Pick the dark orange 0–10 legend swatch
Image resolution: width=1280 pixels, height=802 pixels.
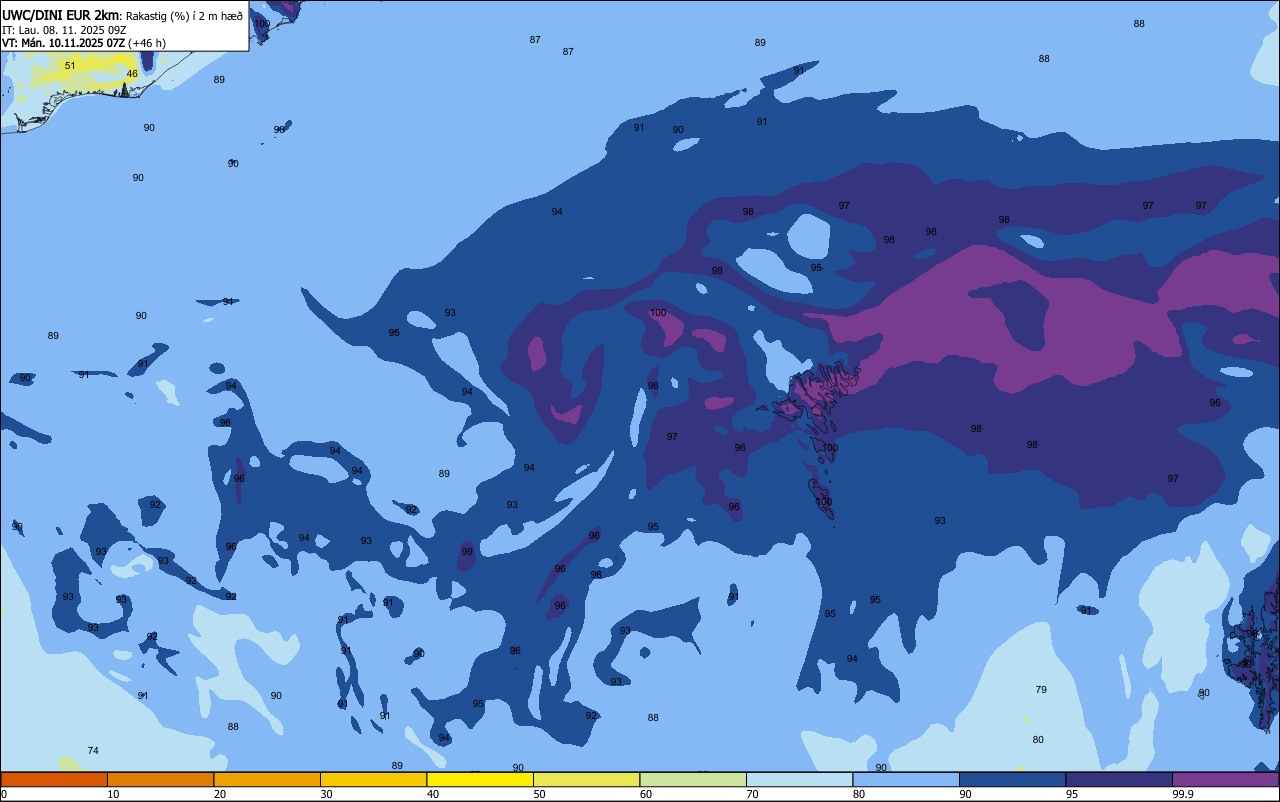[54, 779]
